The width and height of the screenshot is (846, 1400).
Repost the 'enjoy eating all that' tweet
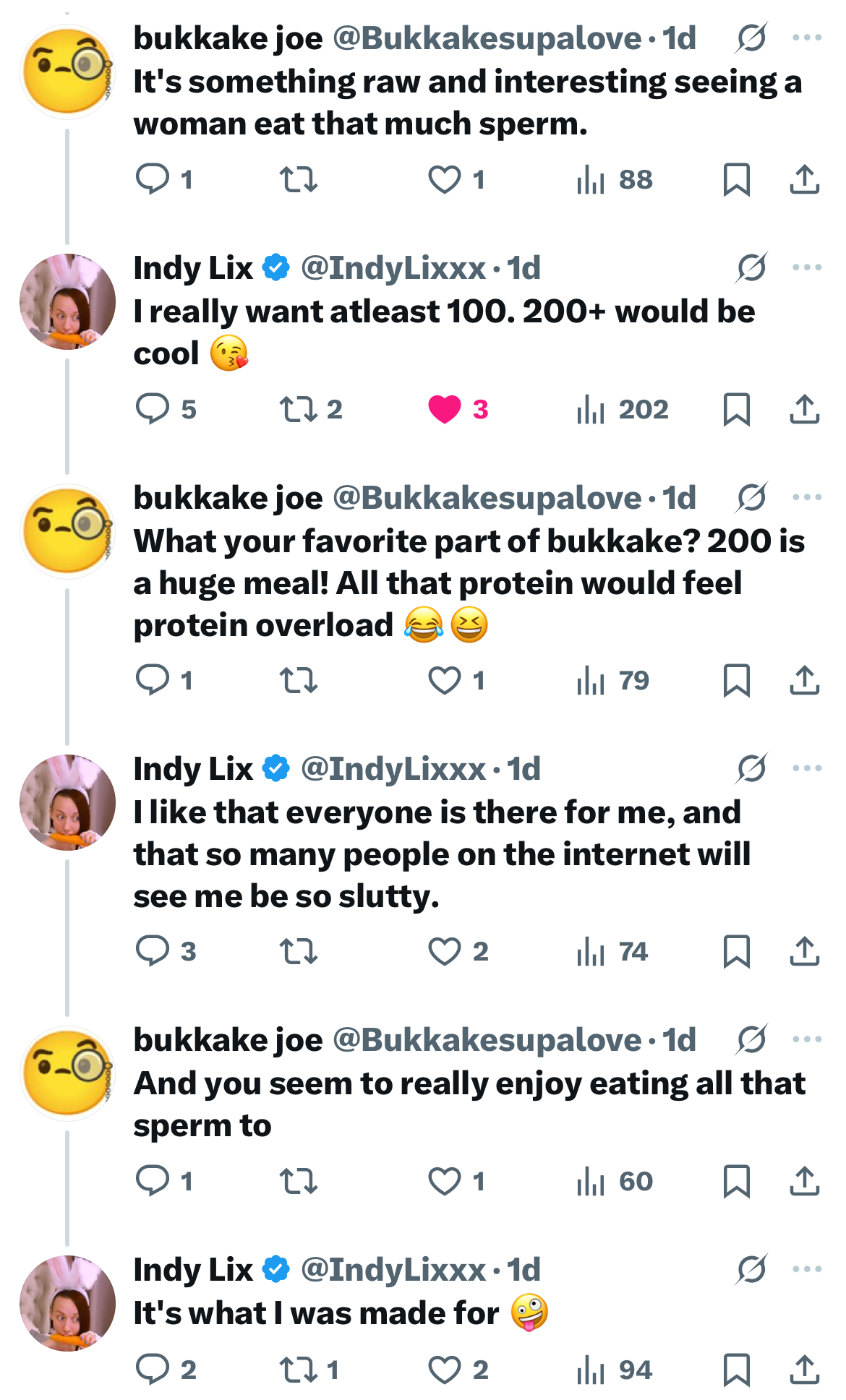[299, 1181]
